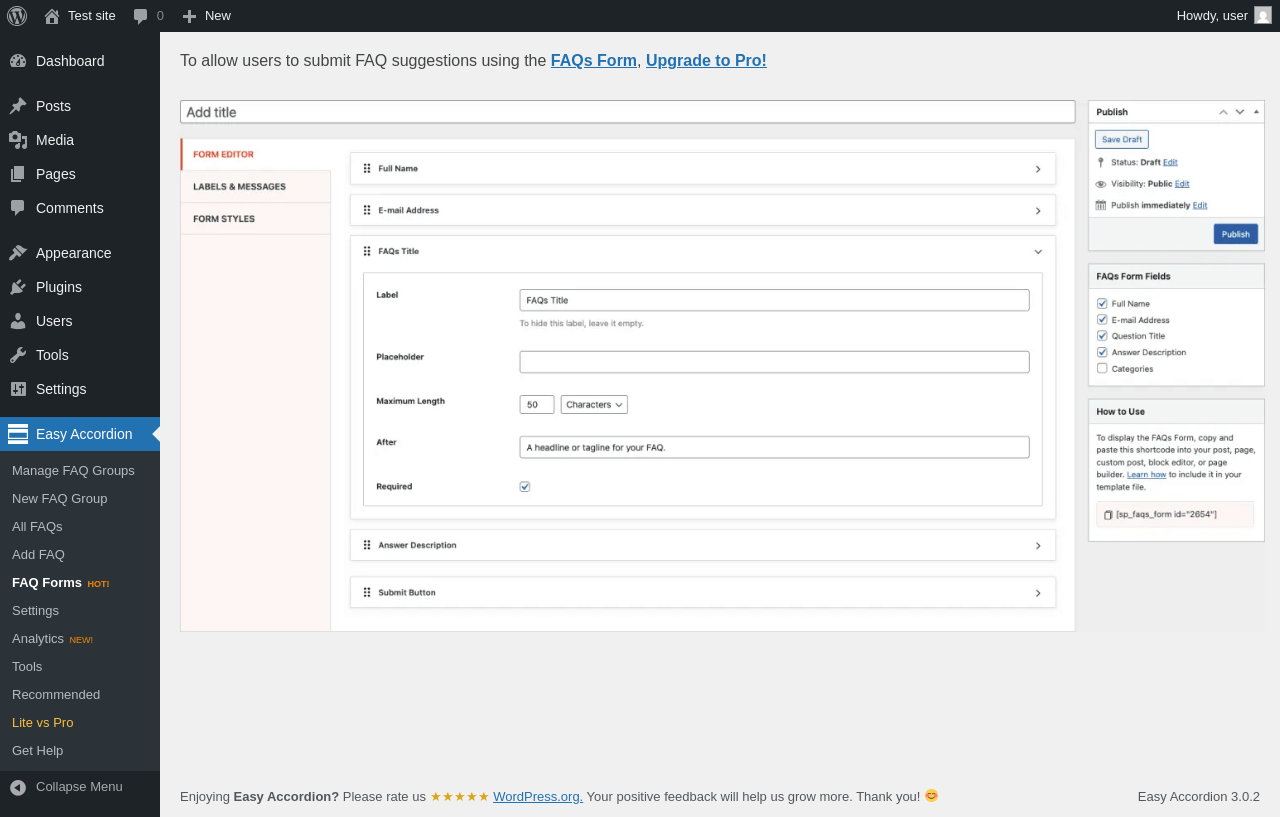Click the shortcode copy icon
Screen dimensions: 1280x817
tap(1108, 515)
